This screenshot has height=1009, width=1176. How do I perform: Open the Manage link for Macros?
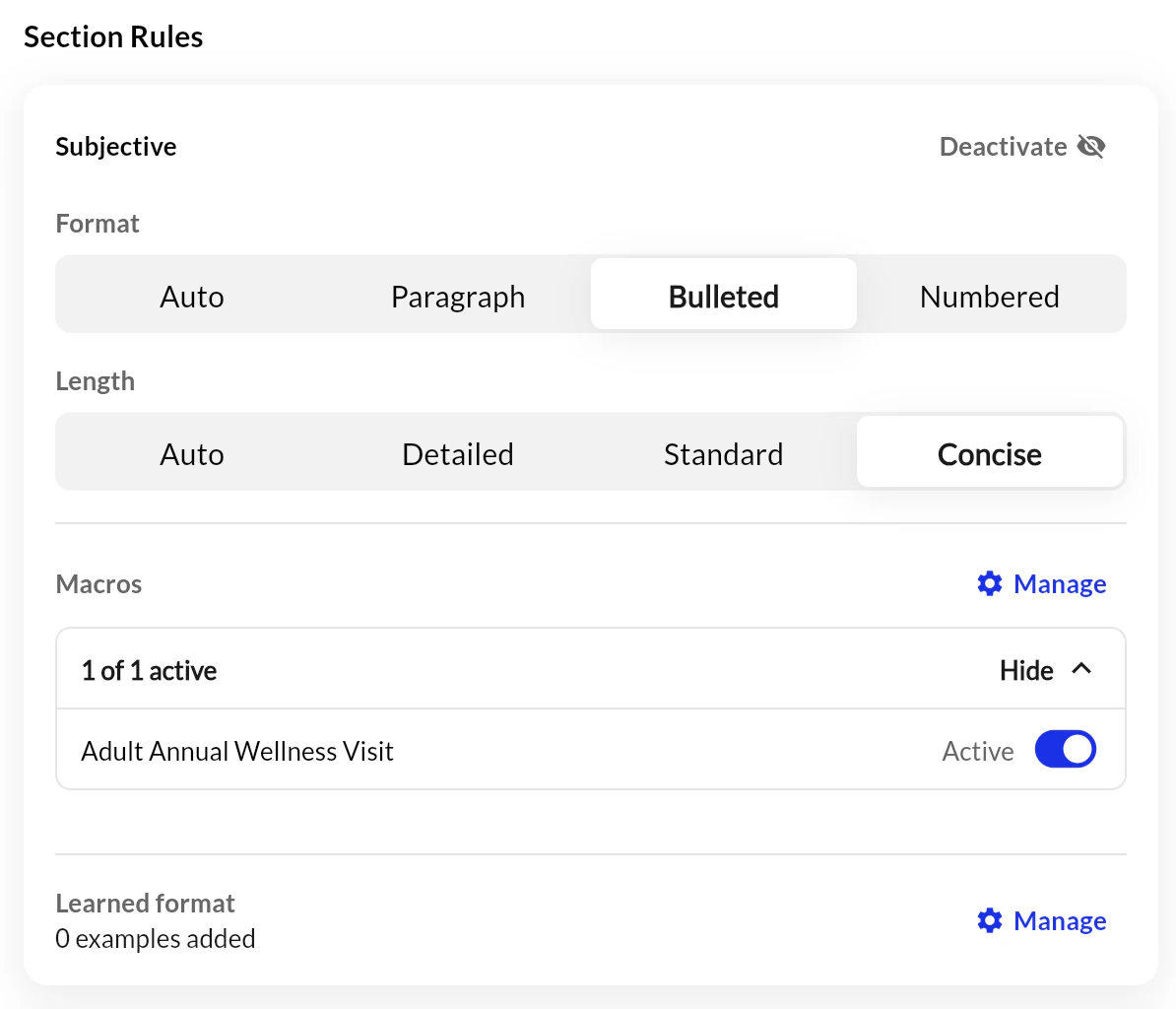click(1060, 584)
